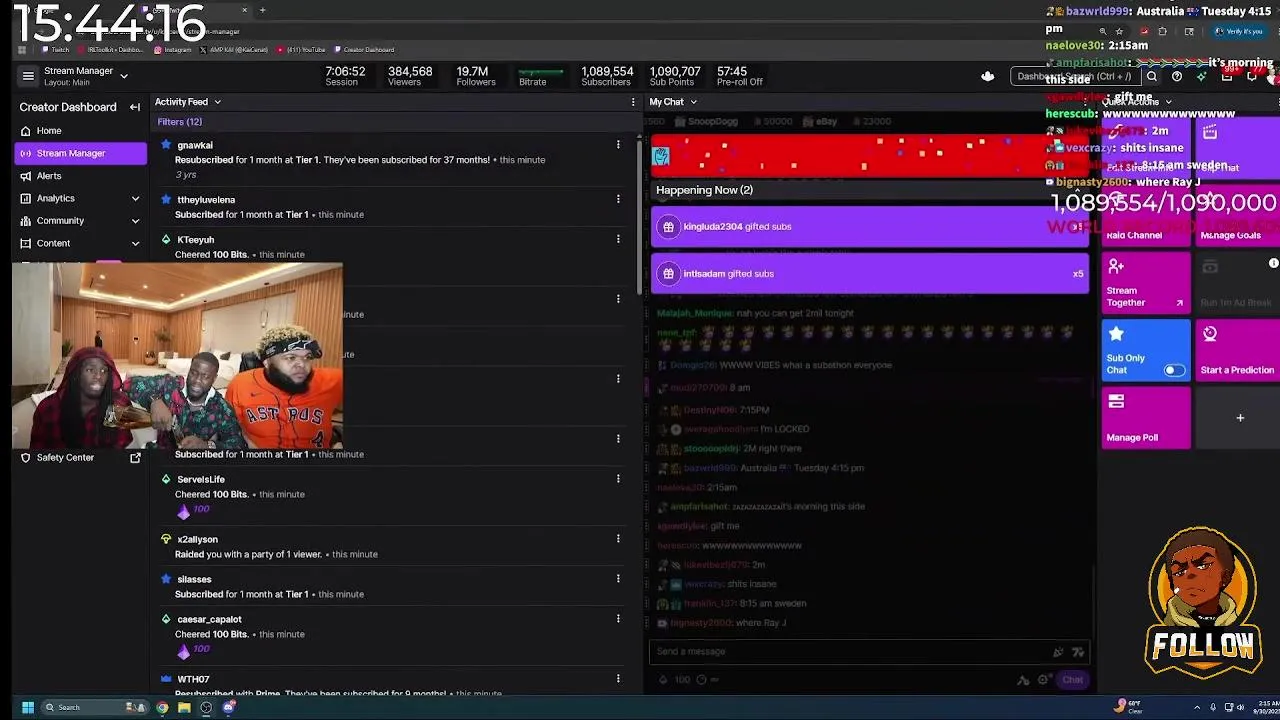Select Stream Manager in the sidebar

point(80,153)
